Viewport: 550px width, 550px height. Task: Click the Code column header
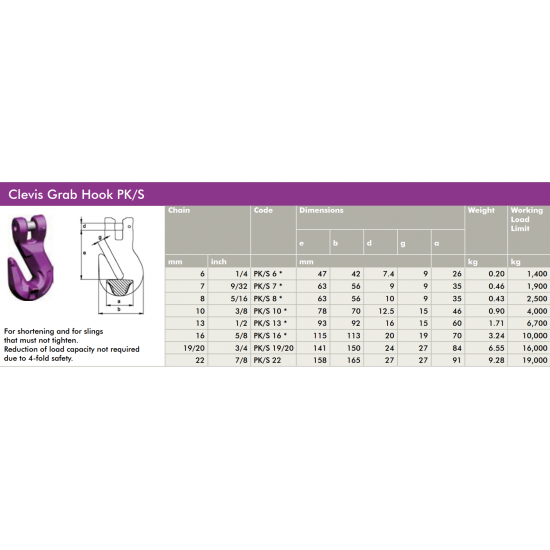263,210
